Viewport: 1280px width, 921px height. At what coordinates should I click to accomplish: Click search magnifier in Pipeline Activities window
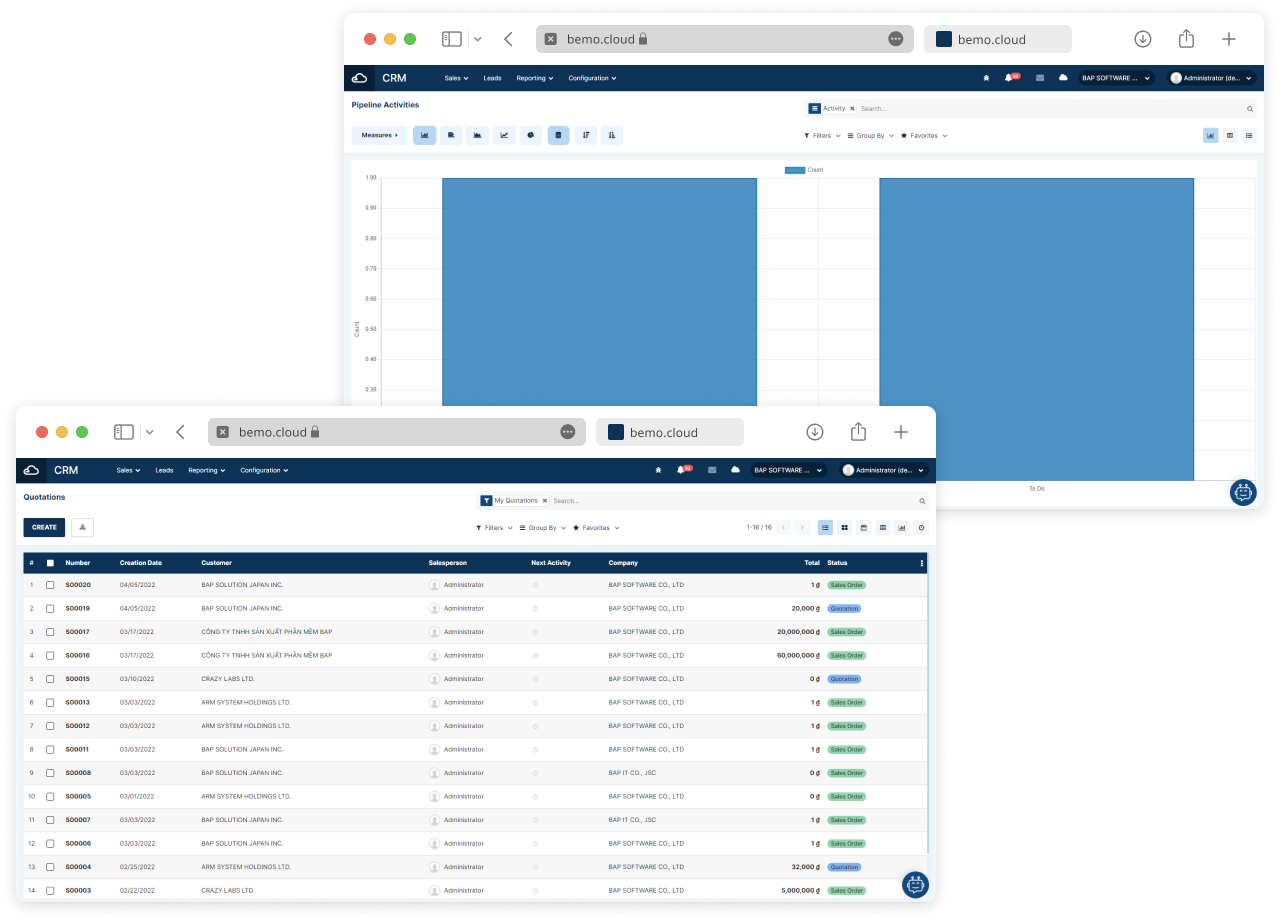[1250, 109]
